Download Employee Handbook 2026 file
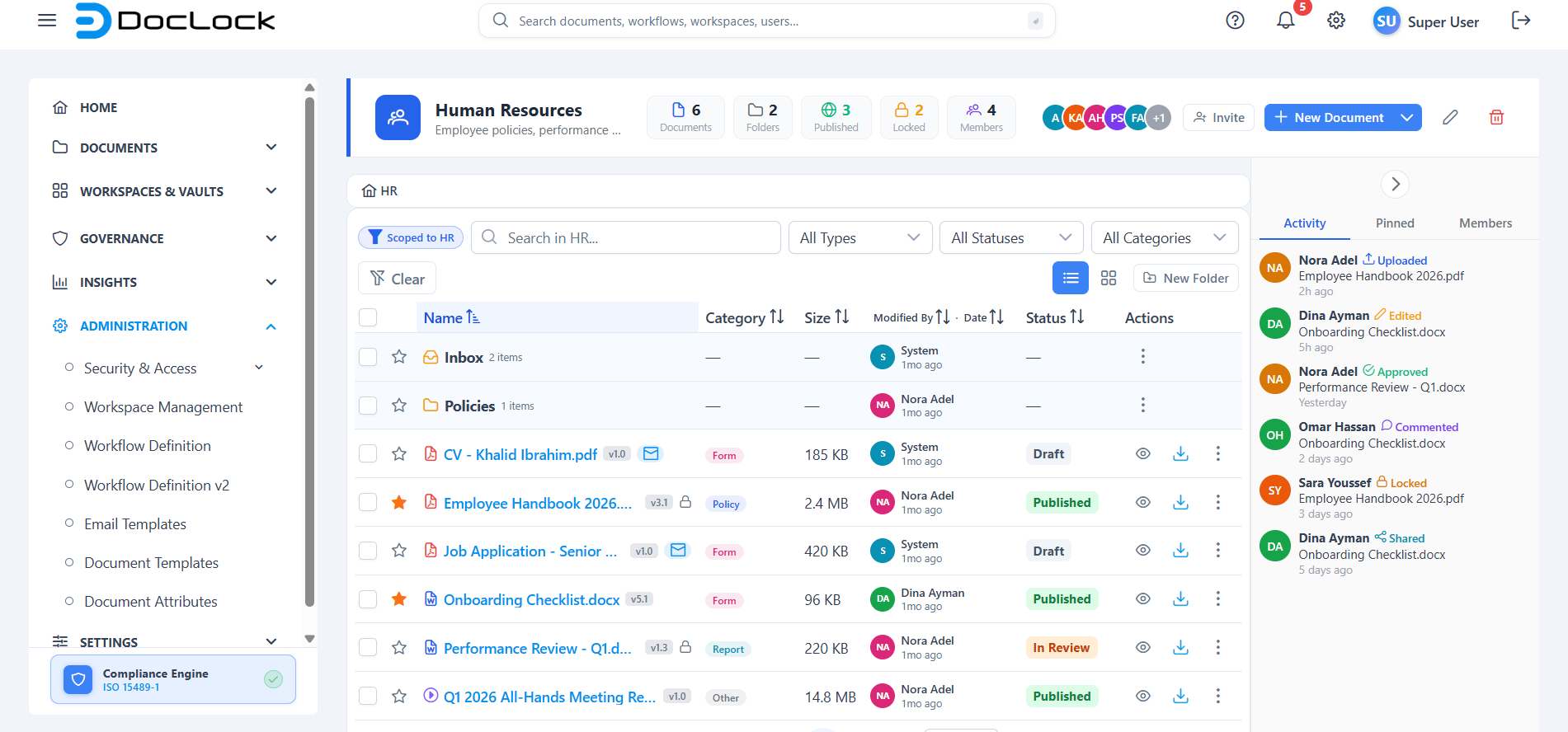This screenshot has height=732, width=1568. [x=1181, y=502]
